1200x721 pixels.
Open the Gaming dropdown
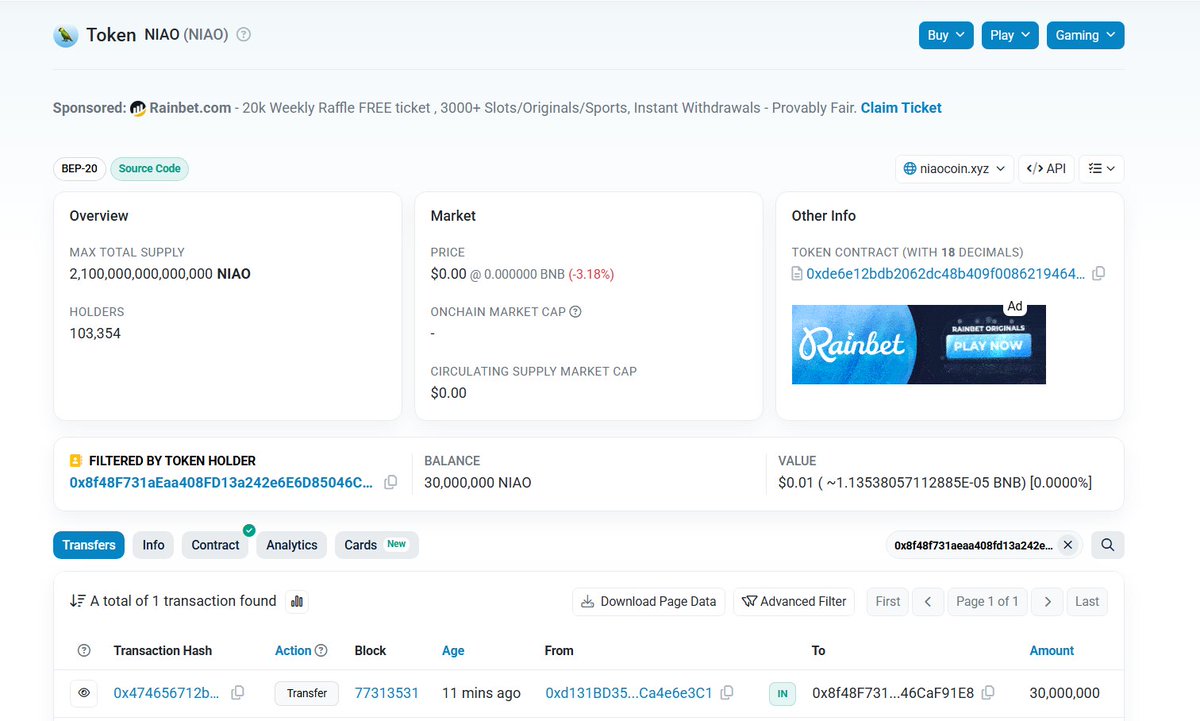point(1085,35)
